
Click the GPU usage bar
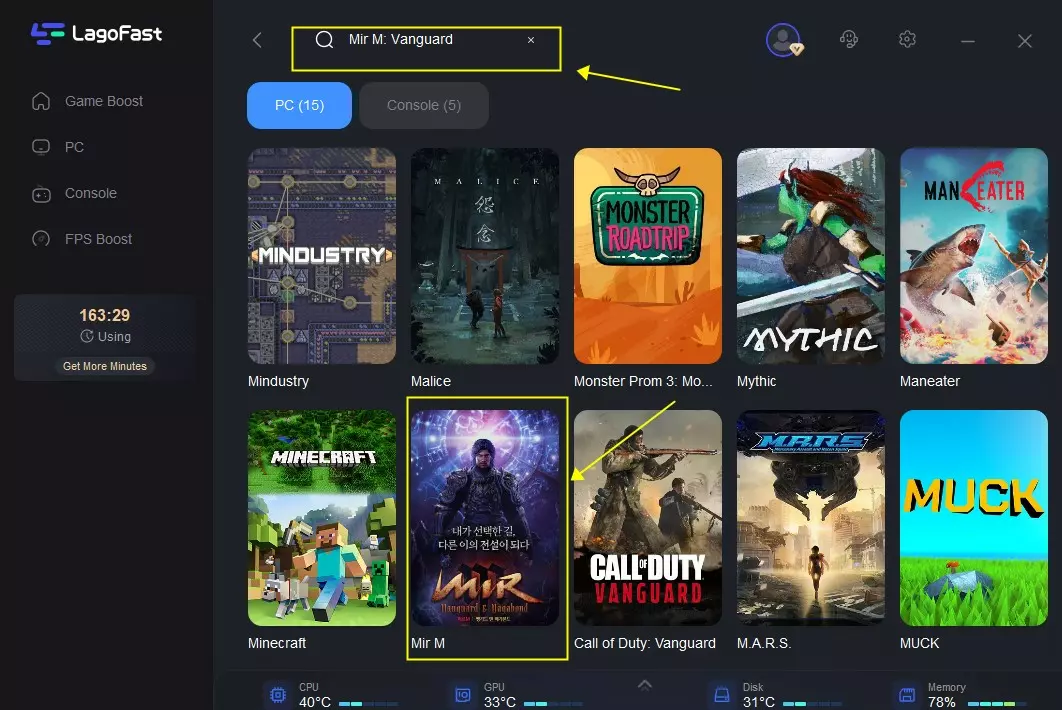(x=553, y=704)
